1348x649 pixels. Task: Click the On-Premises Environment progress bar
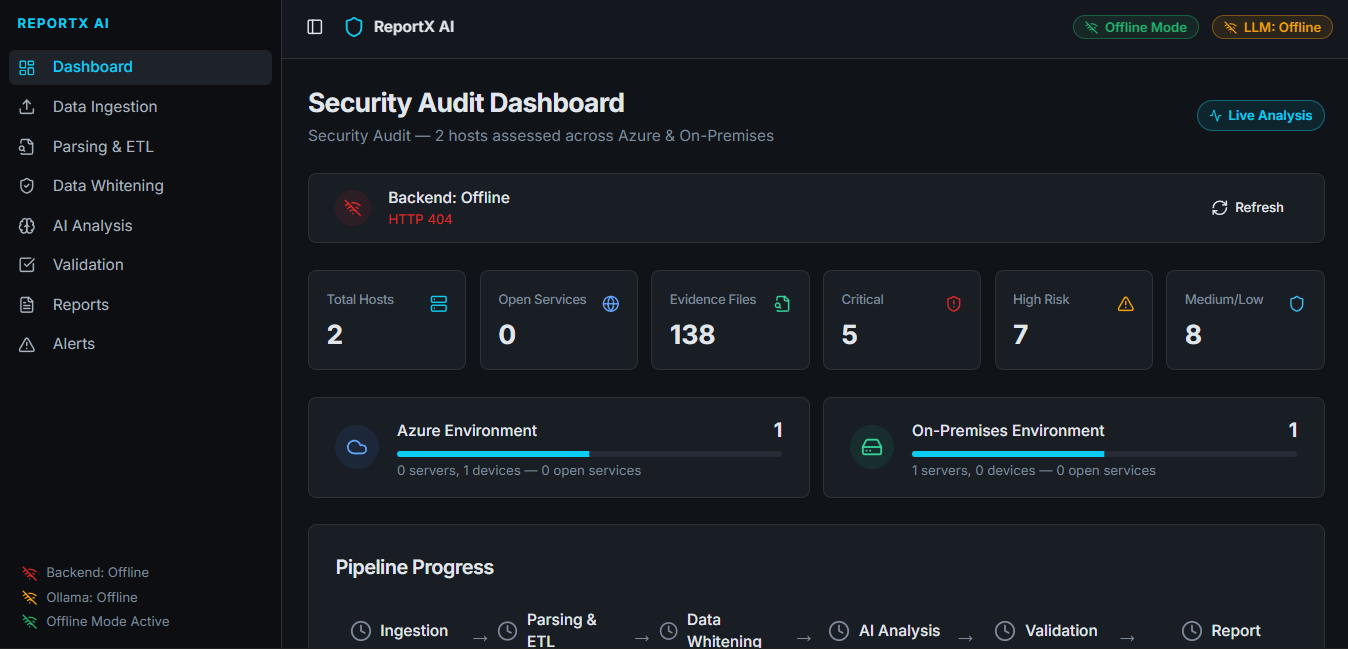[1104, 454]
